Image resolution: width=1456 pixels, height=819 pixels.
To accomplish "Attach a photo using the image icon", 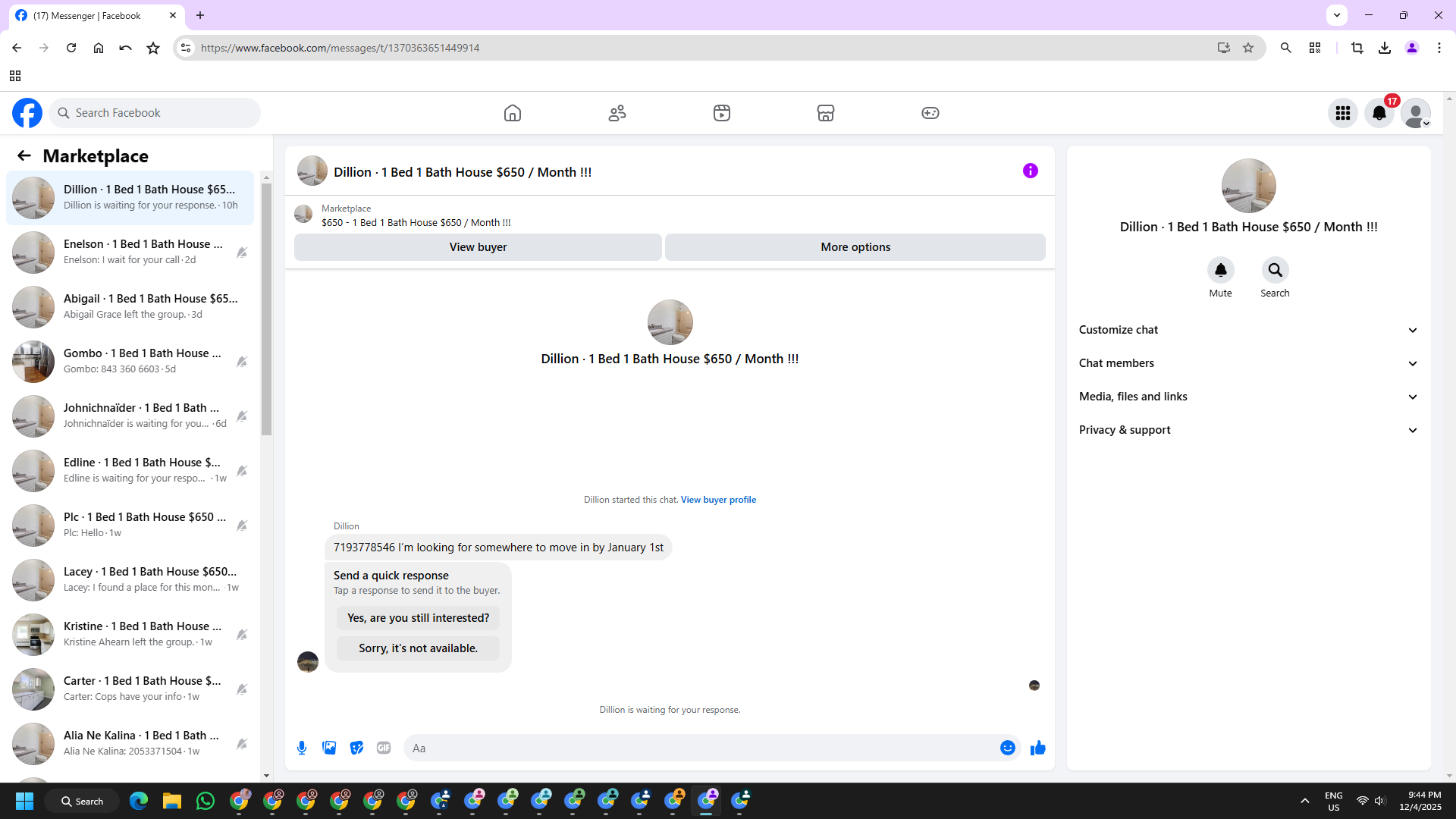I will [x=329, y=748].
